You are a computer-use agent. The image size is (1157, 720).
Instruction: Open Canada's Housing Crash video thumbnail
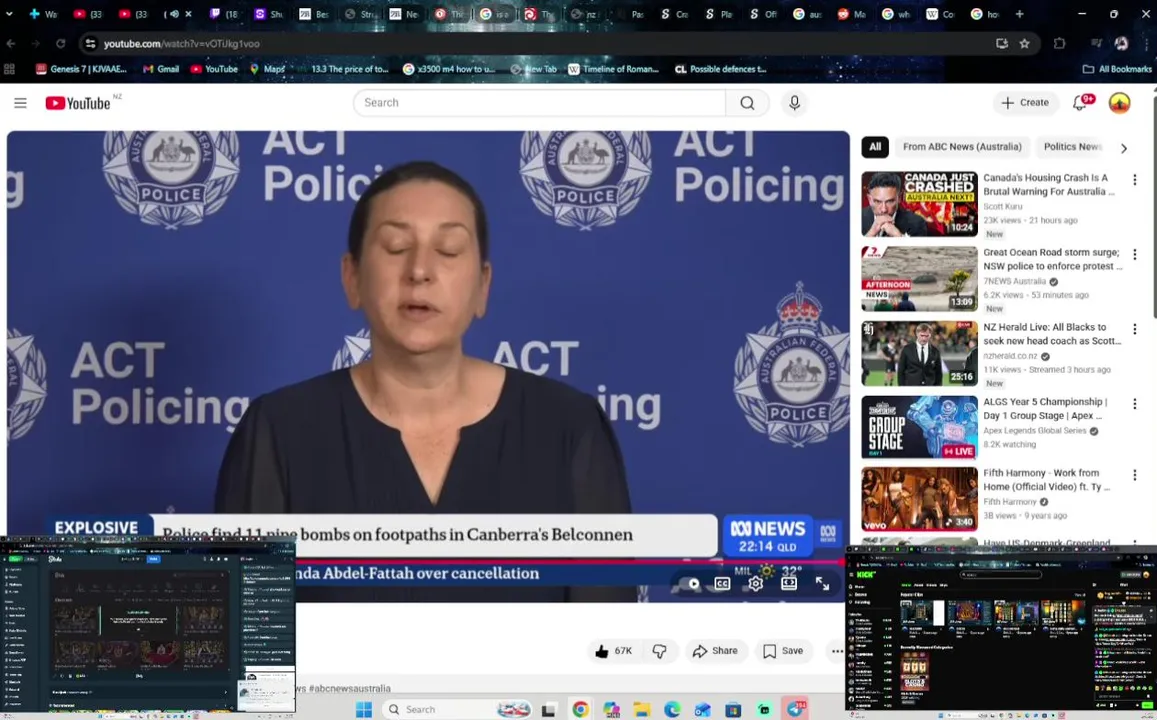[x=919, y=204]
